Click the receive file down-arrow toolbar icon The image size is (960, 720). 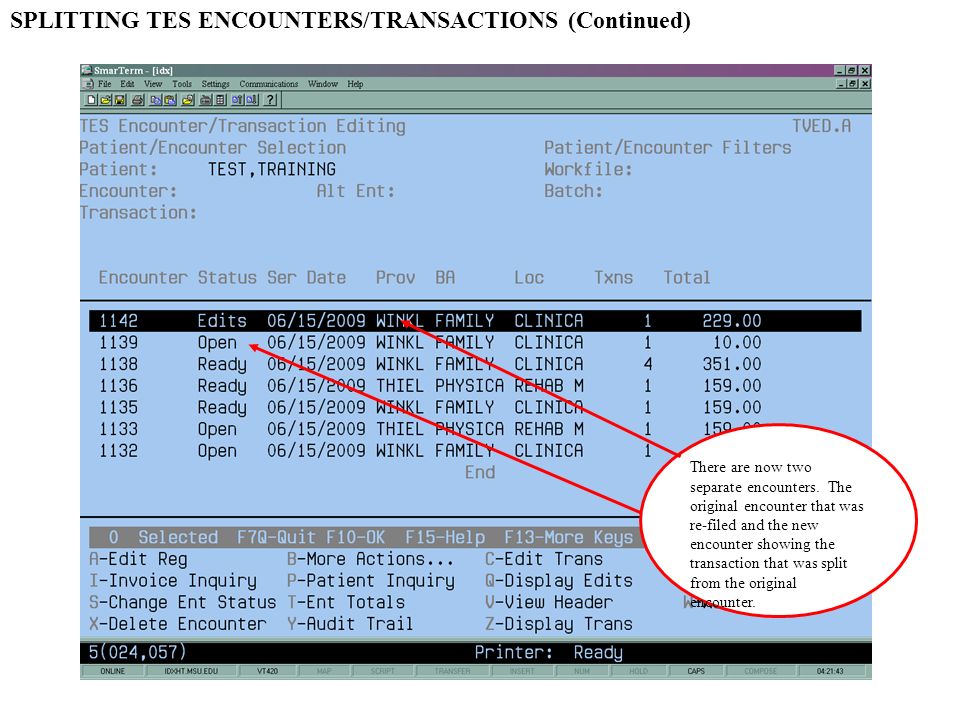click(252, 99)
